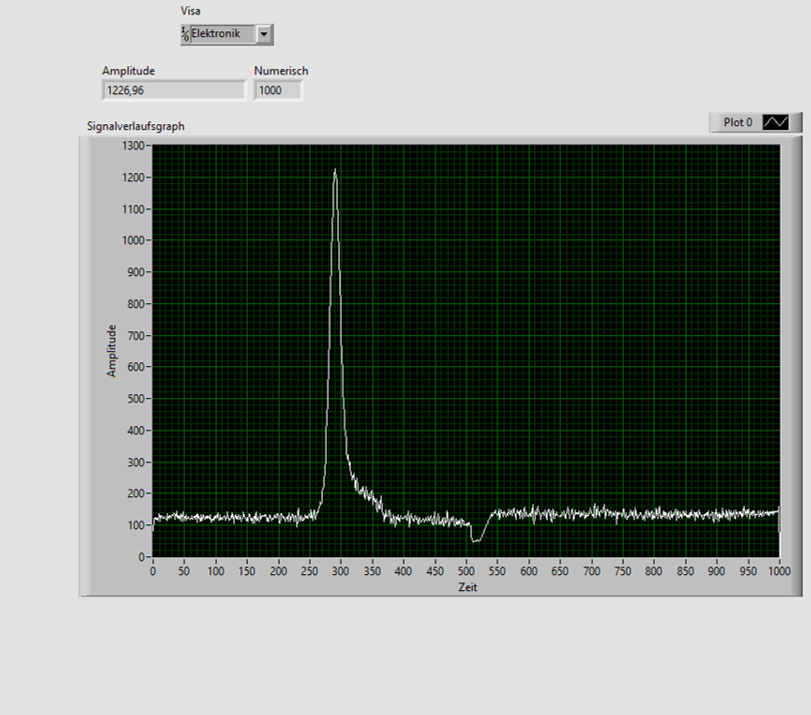Click the Numerisch caption label
The image size is (811, 715).
pos(281,71)
